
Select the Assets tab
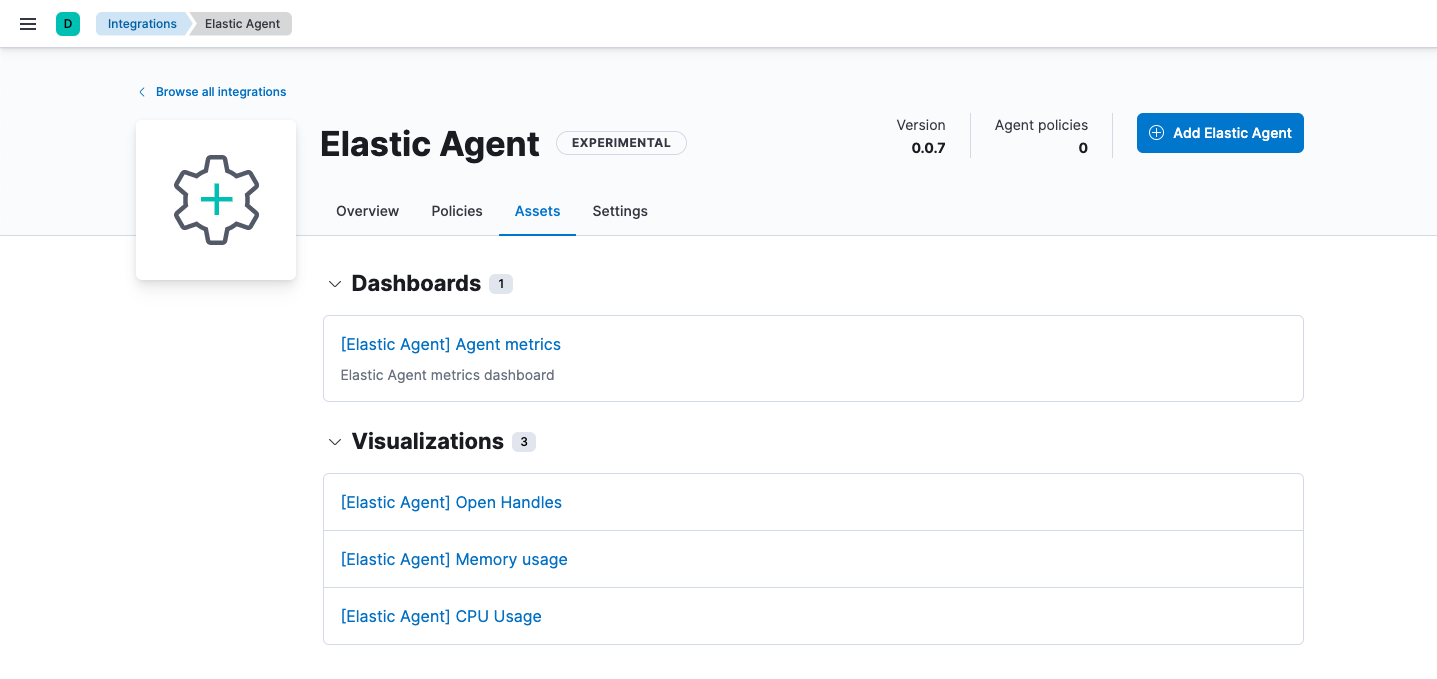[537, 211]
